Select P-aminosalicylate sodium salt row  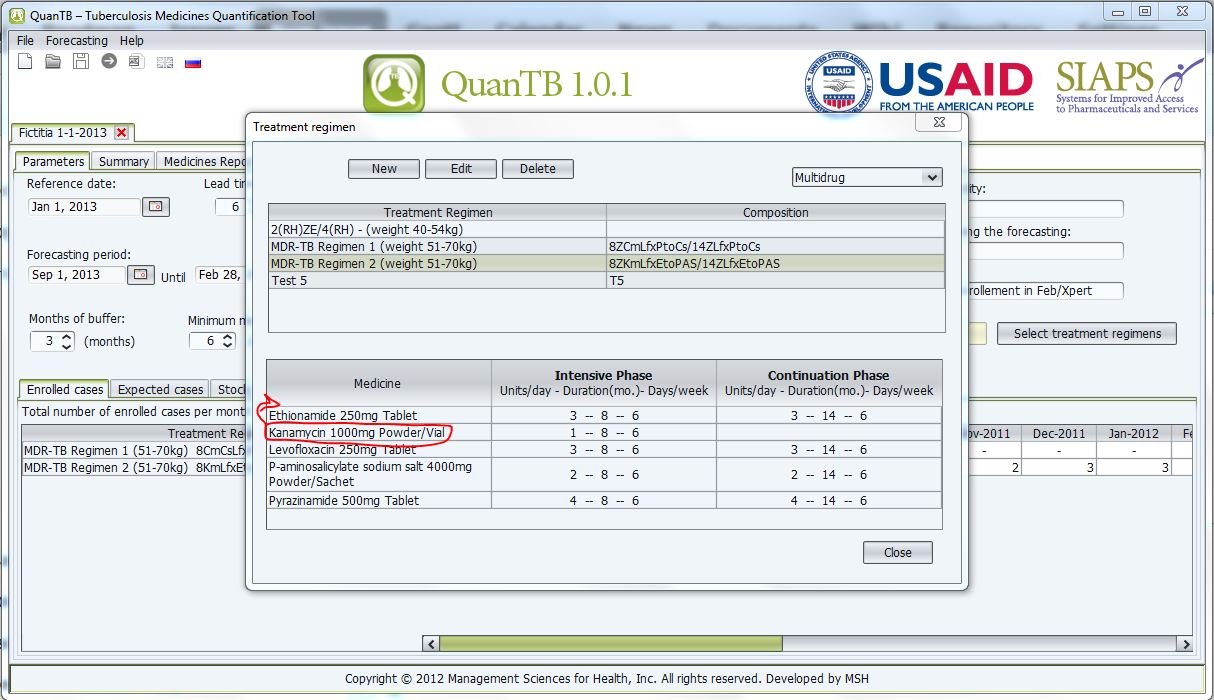coord(604,474)
